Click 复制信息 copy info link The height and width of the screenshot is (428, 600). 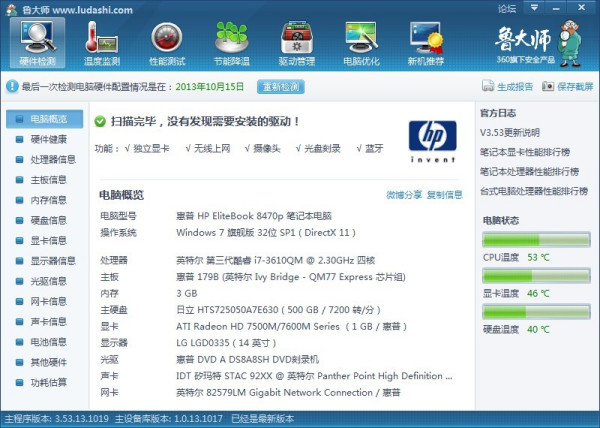(x=444, y=195)
